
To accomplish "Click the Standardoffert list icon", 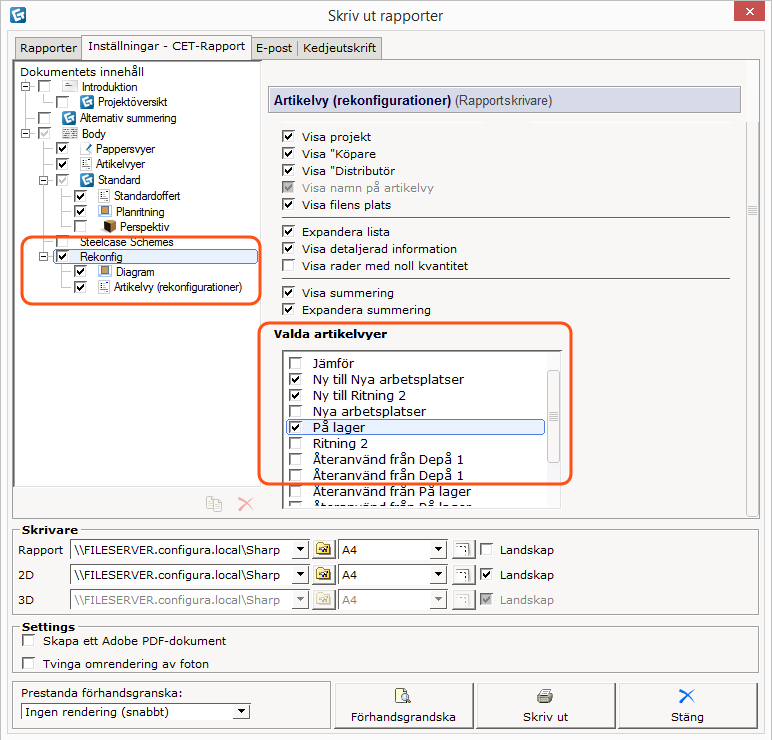I will click(x=104, y=196).
